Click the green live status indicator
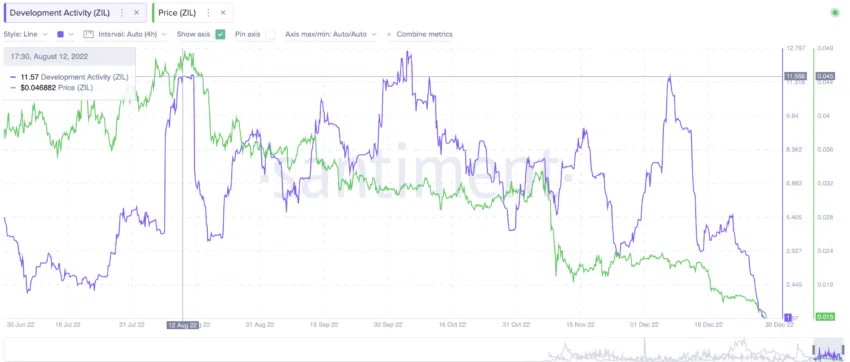 click(835, 12)
